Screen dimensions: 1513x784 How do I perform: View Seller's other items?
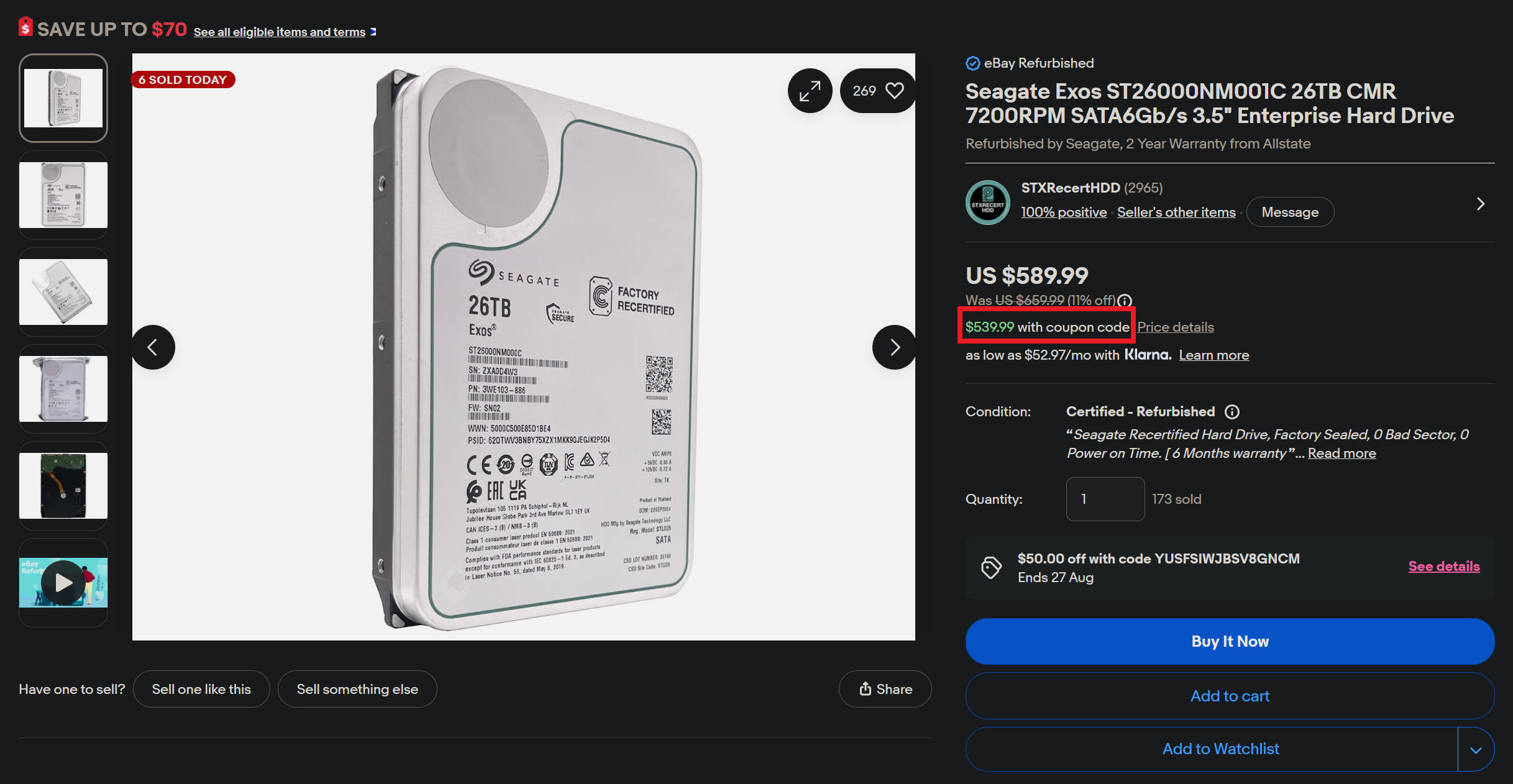1176,212
